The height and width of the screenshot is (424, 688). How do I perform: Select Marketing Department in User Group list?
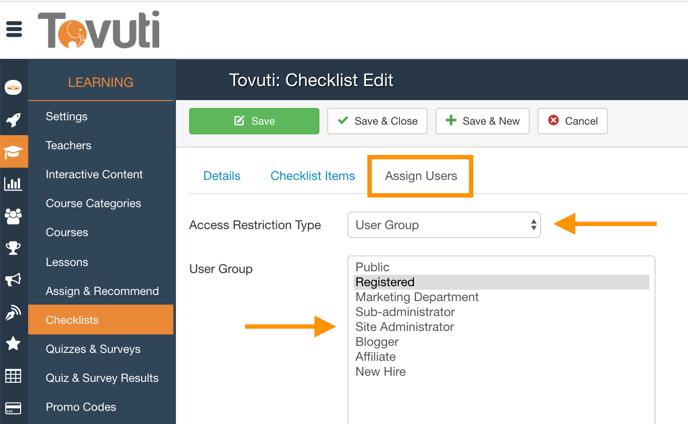click(x=417, y=297)
